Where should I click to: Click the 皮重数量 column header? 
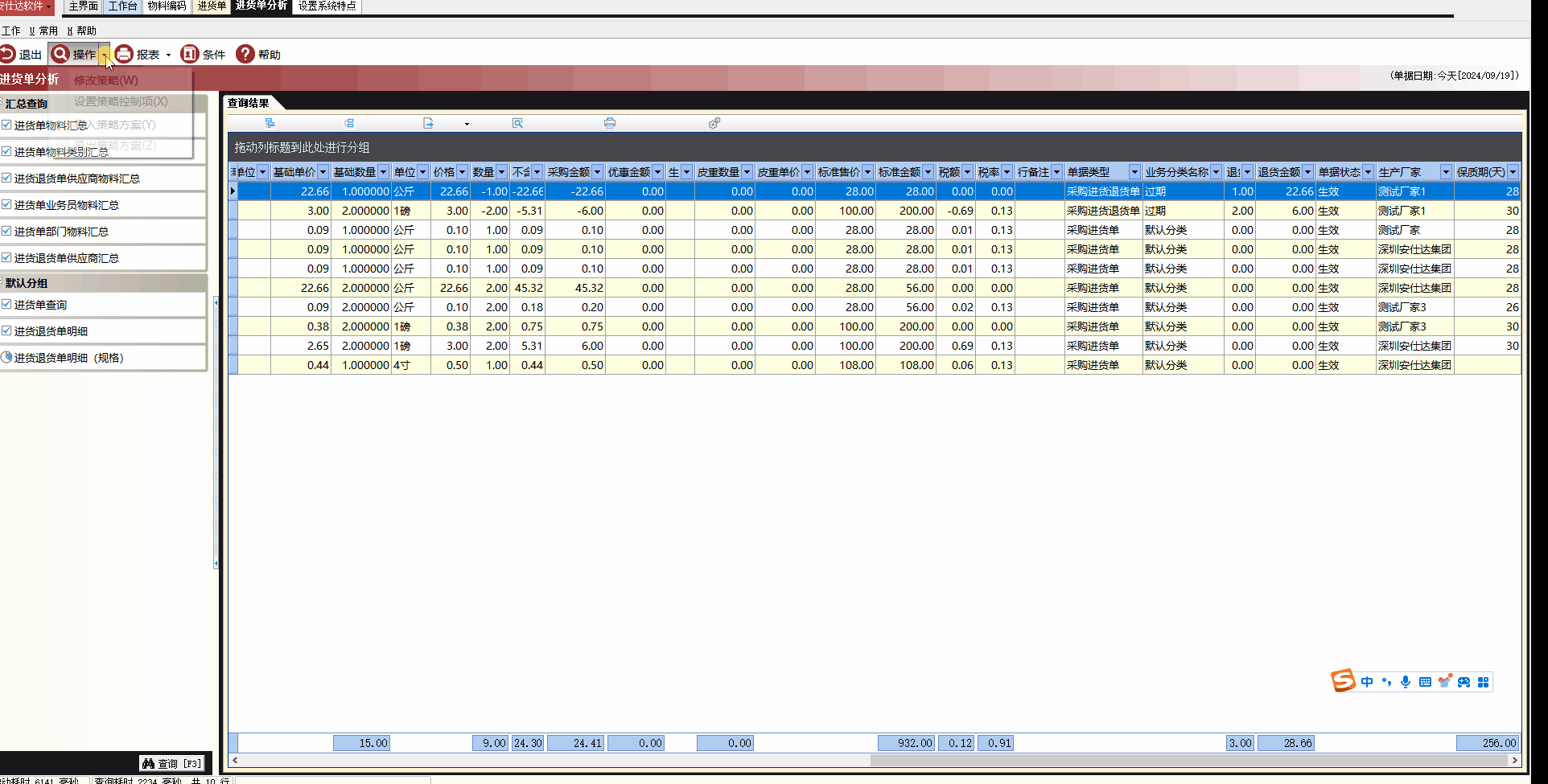[718, 172]
